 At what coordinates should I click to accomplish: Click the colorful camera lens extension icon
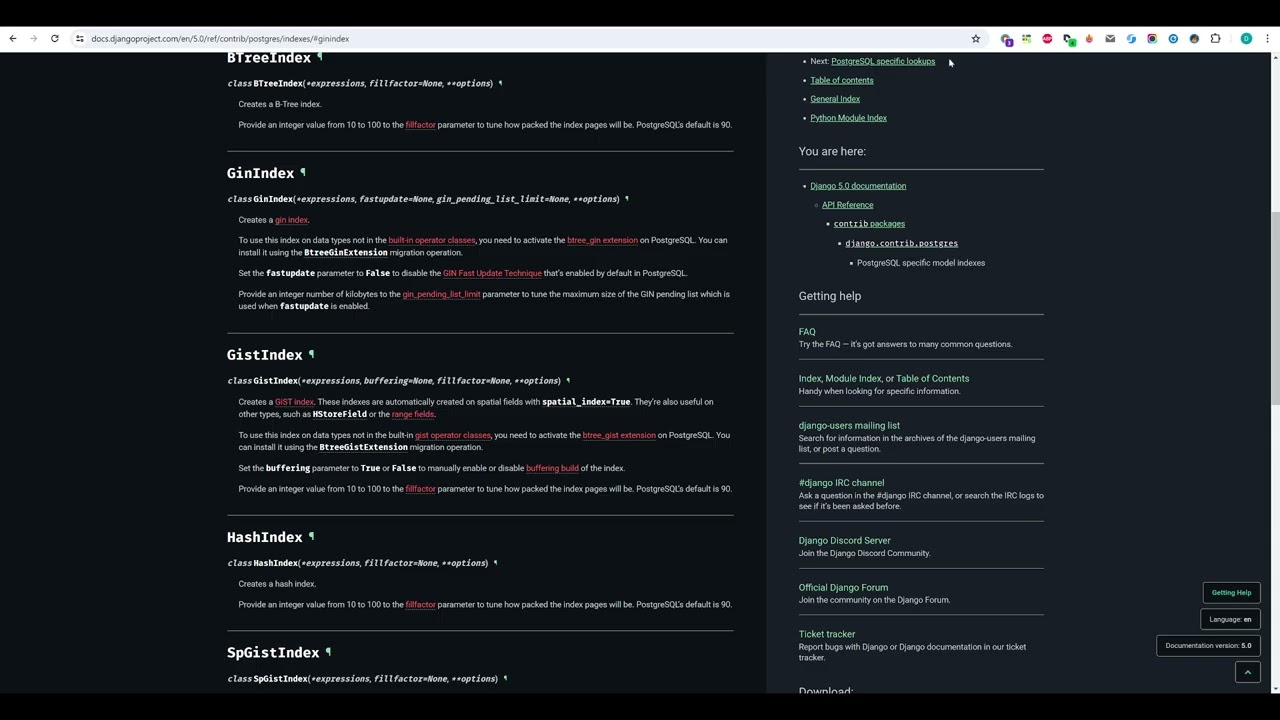1152,39
